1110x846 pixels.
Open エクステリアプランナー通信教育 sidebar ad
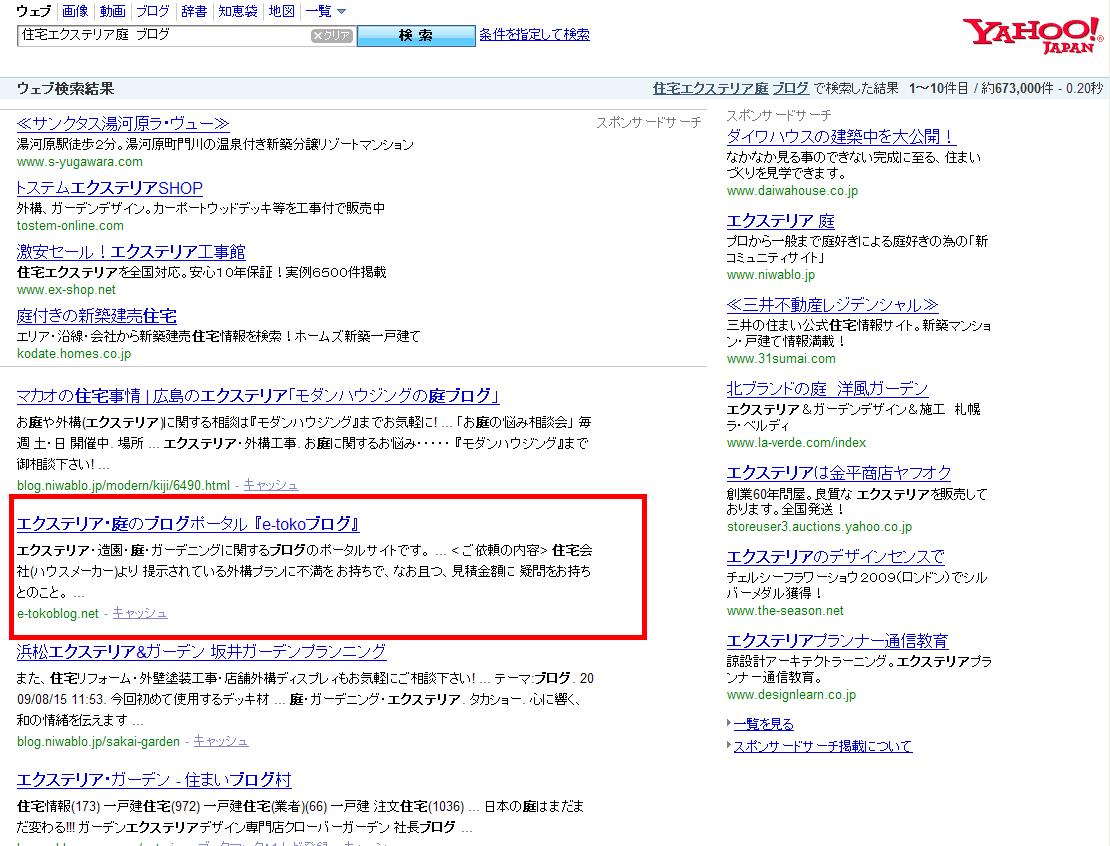click(x=837, y=641)
